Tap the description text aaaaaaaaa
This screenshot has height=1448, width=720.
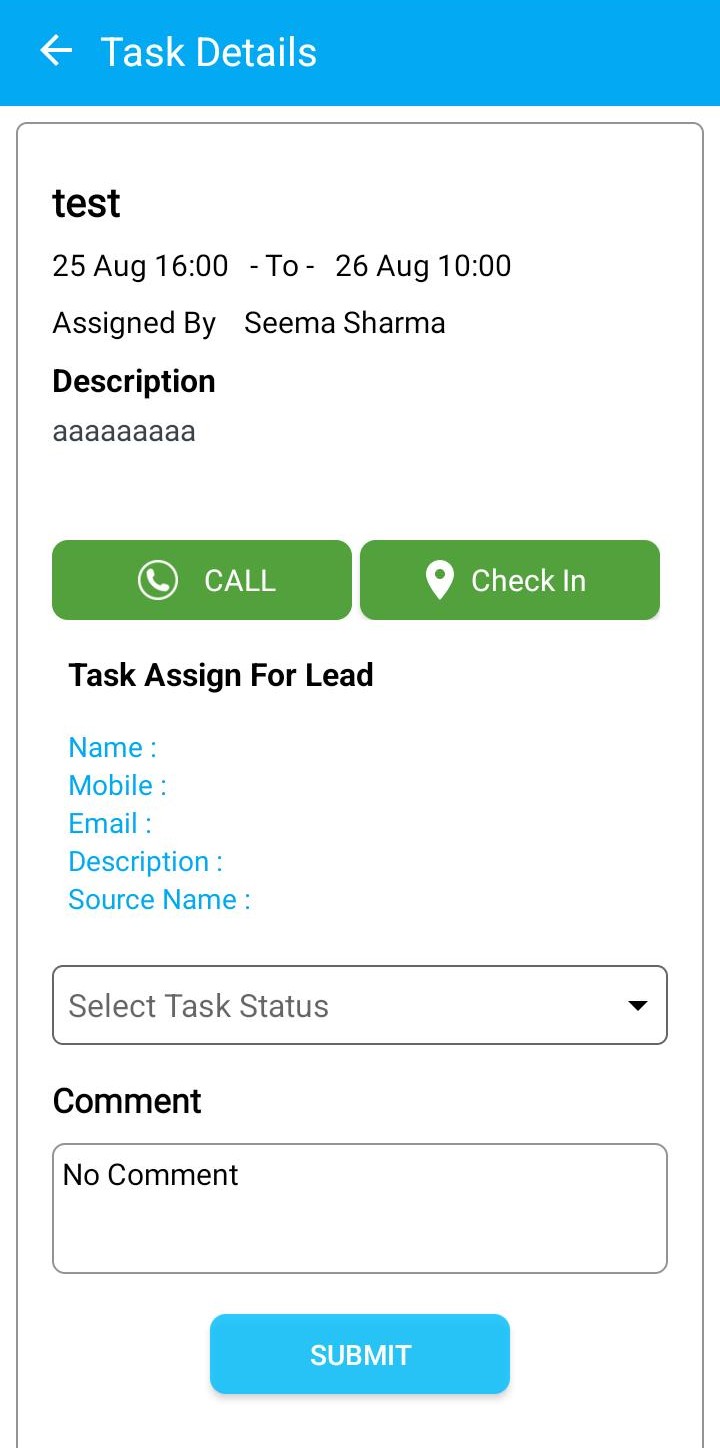124,432
